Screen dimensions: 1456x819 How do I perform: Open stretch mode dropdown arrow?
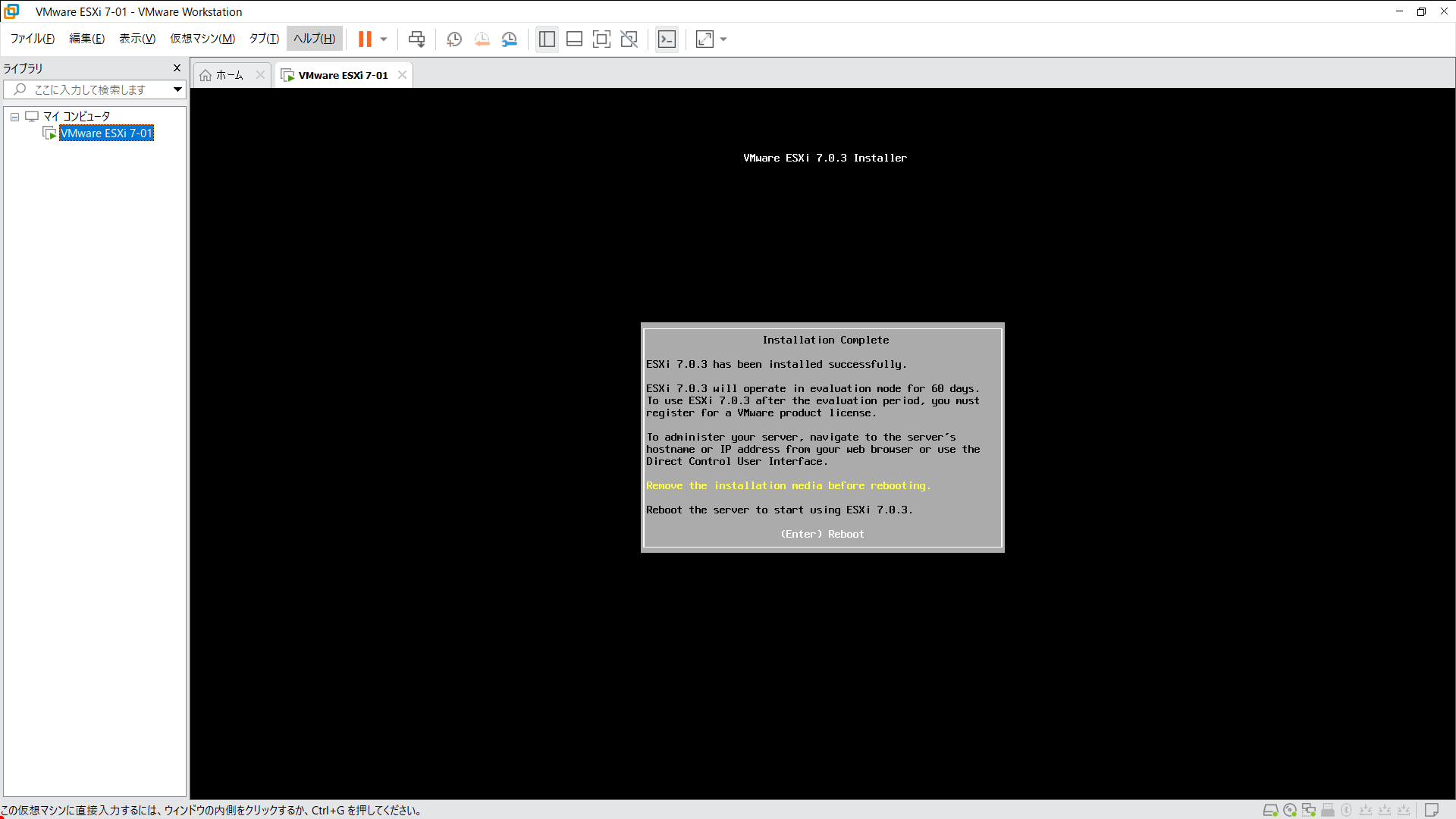tap(723, 39)
